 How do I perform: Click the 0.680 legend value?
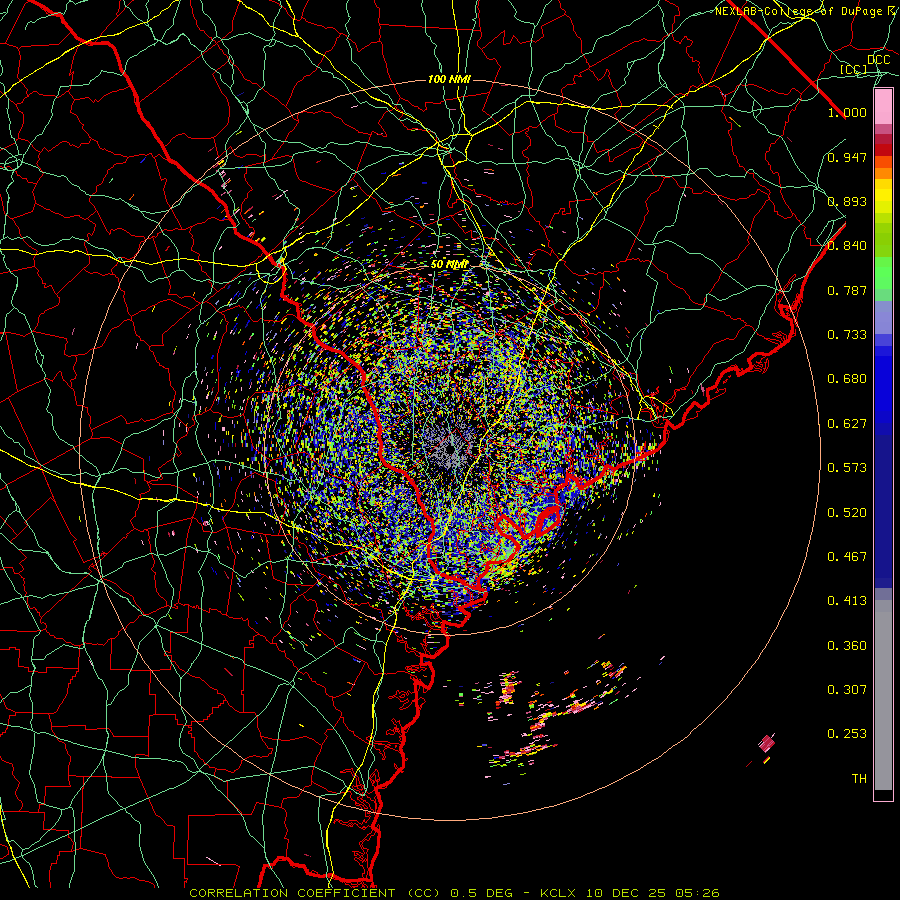[847, 379]
